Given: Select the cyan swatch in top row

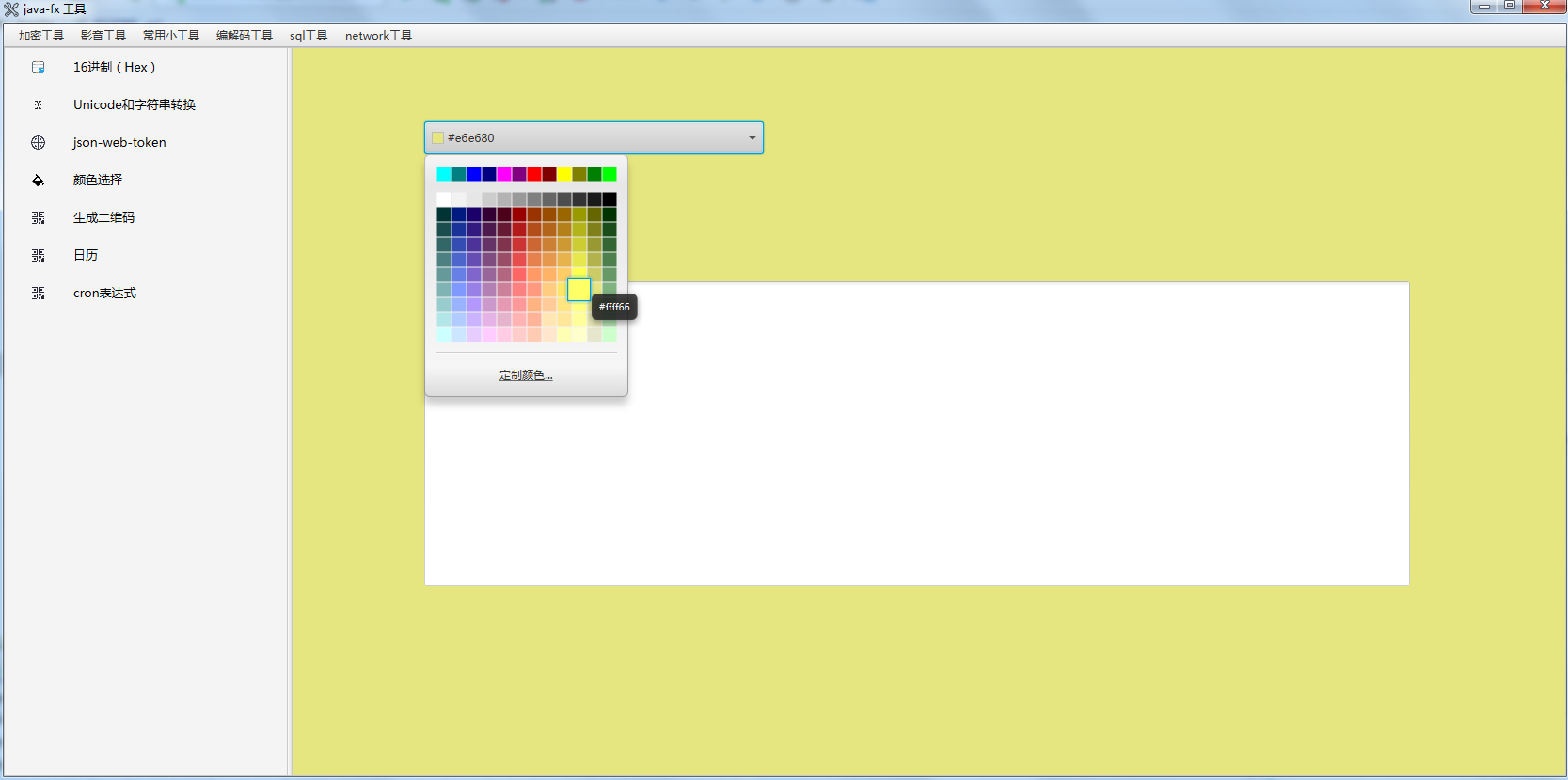Looking at the screenshot, I should coord(444,174).
